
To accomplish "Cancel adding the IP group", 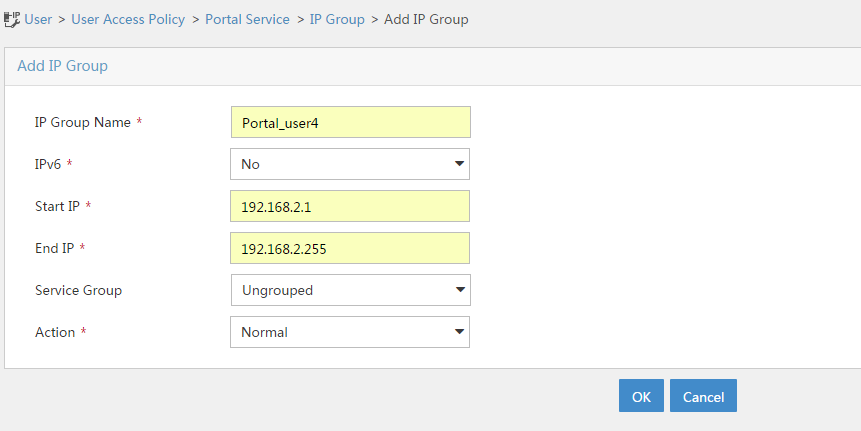I will [x=703, y=395].
